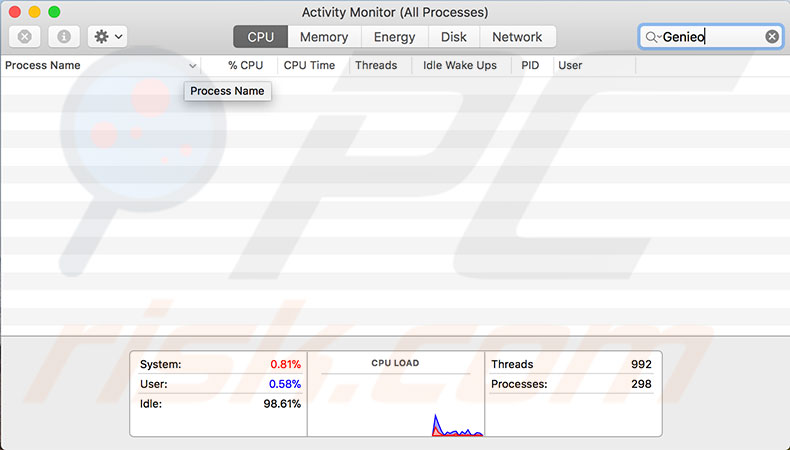Show the Network tab
790x450 pixels.
(517, 37)
